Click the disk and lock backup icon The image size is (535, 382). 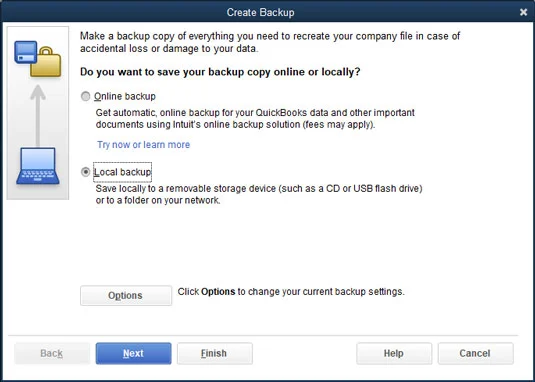[x=38, y=59]
